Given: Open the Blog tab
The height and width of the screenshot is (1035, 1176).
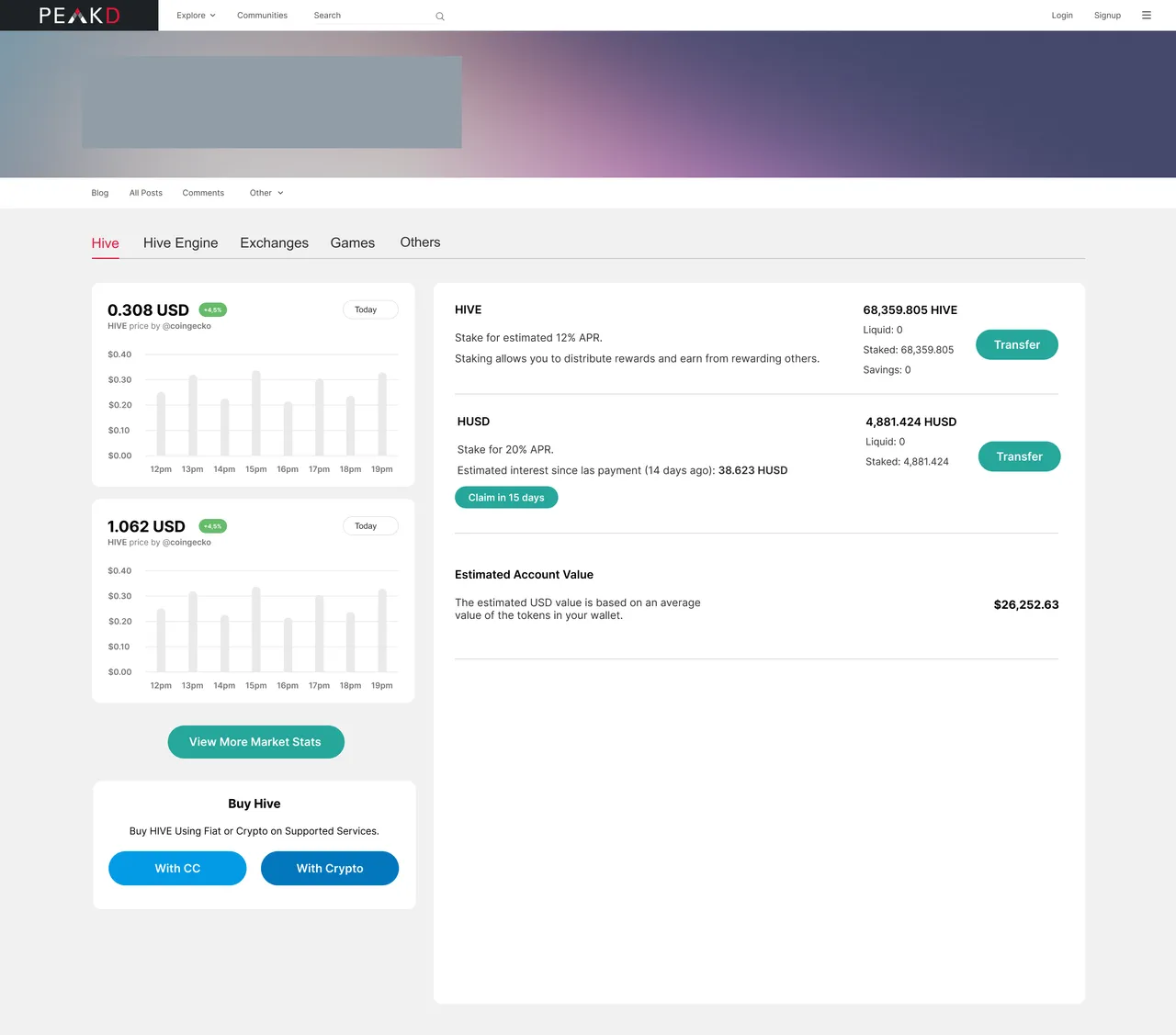Looking at the screenshot, I should pos(100,193).
